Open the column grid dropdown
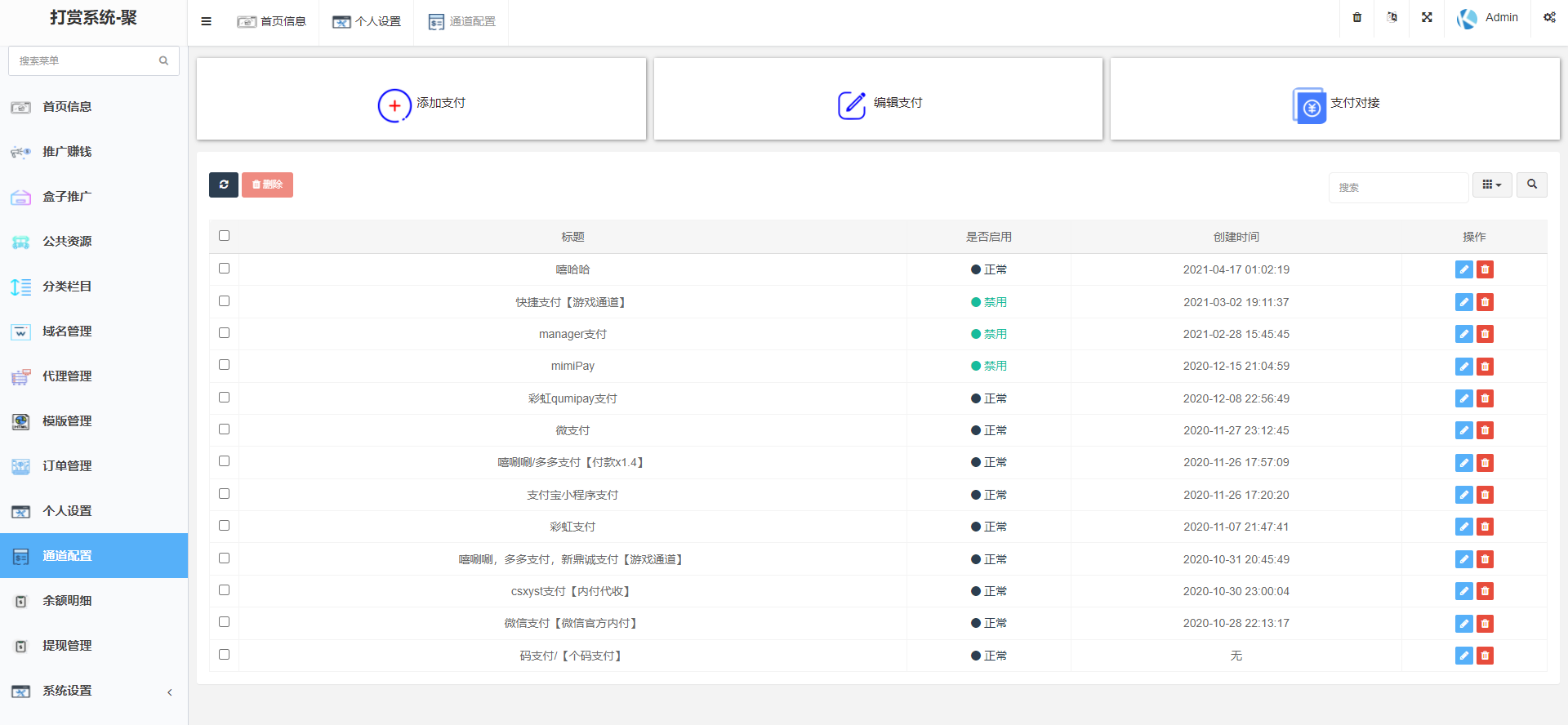The width and height of the screenshot is (1568, 725). (x=1491, y=185)
